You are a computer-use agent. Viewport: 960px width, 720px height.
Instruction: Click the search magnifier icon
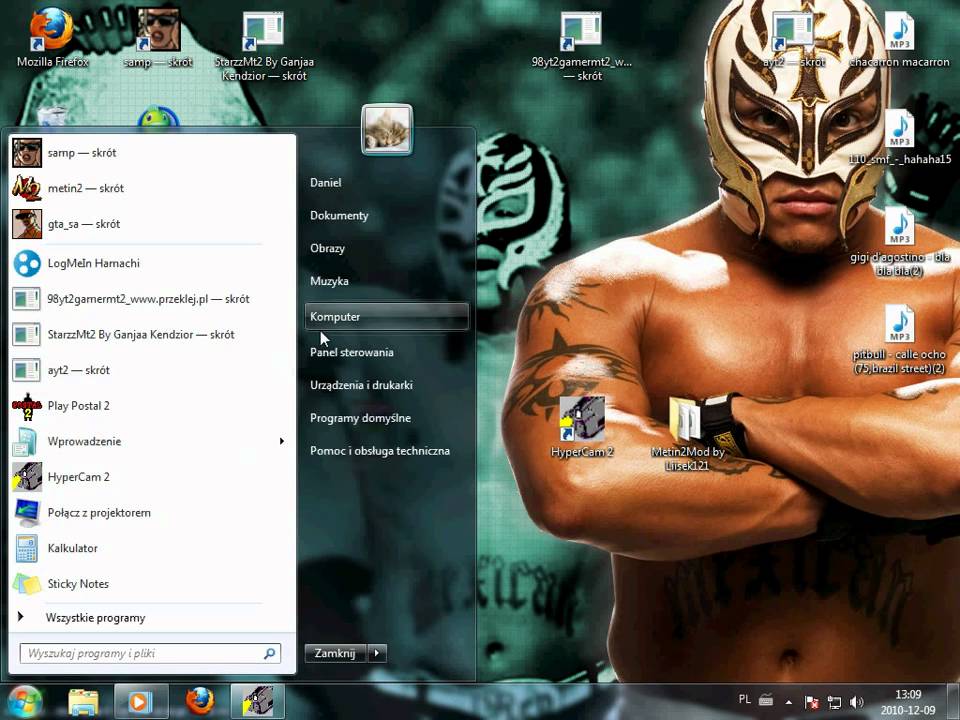tap(269, 653)
